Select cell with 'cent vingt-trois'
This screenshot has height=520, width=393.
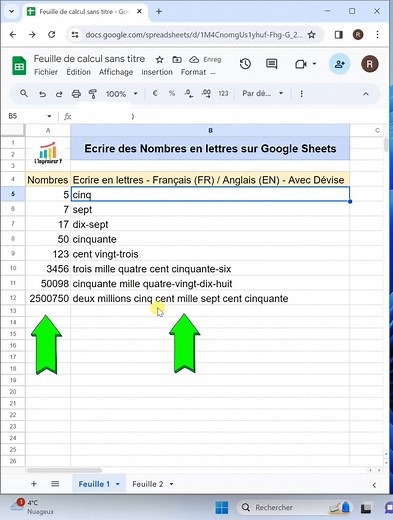[x=210, y=254]
